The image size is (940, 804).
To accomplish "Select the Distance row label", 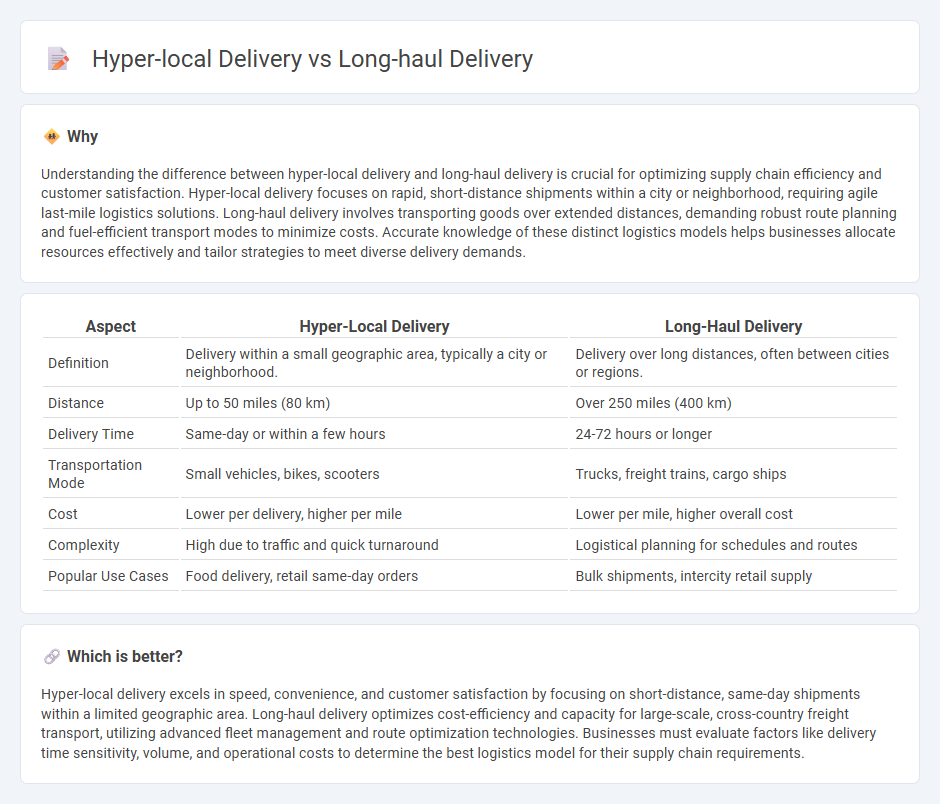I will 76,403.
